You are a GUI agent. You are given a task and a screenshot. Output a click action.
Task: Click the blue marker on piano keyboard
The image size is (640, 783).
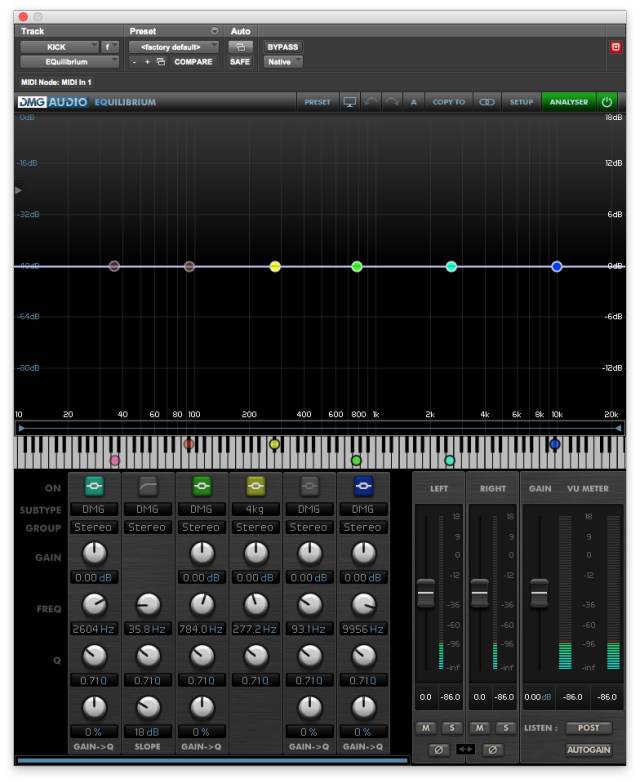pos(555,443)
